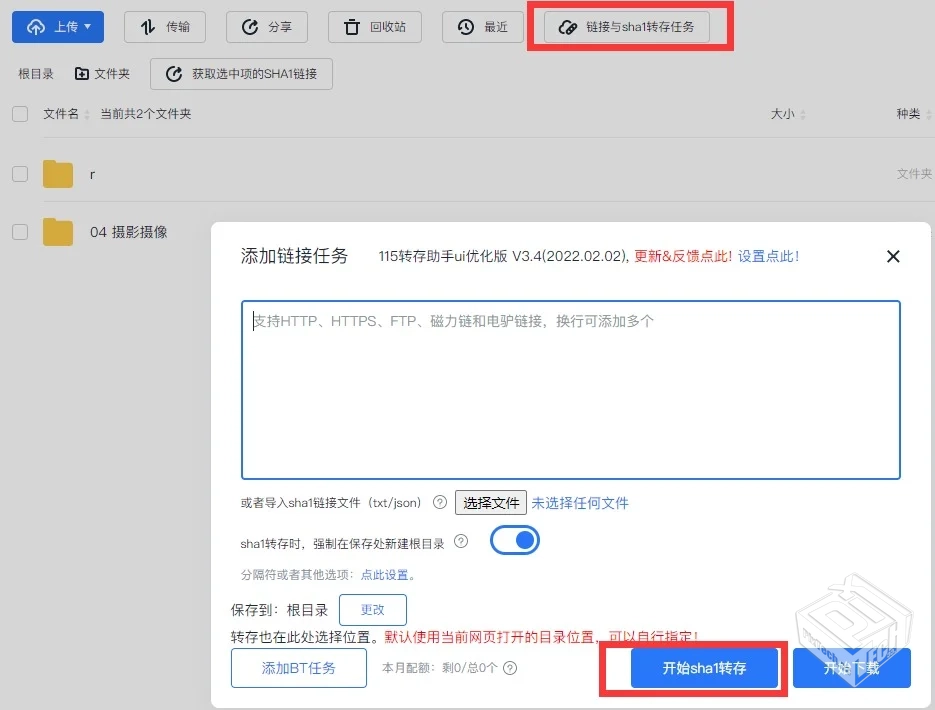Click help icon next to 本月配额 quota

point(510,667)
